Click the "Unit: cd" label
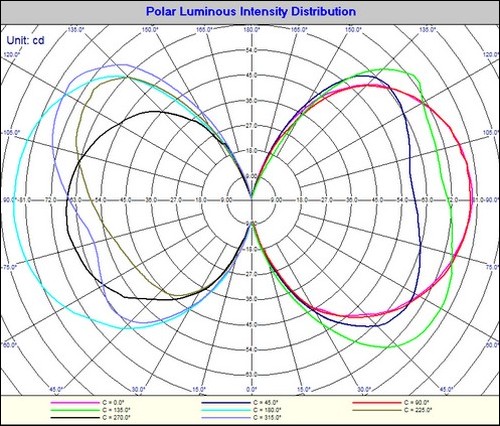This screenshot has height=426, width=500. 26,40
